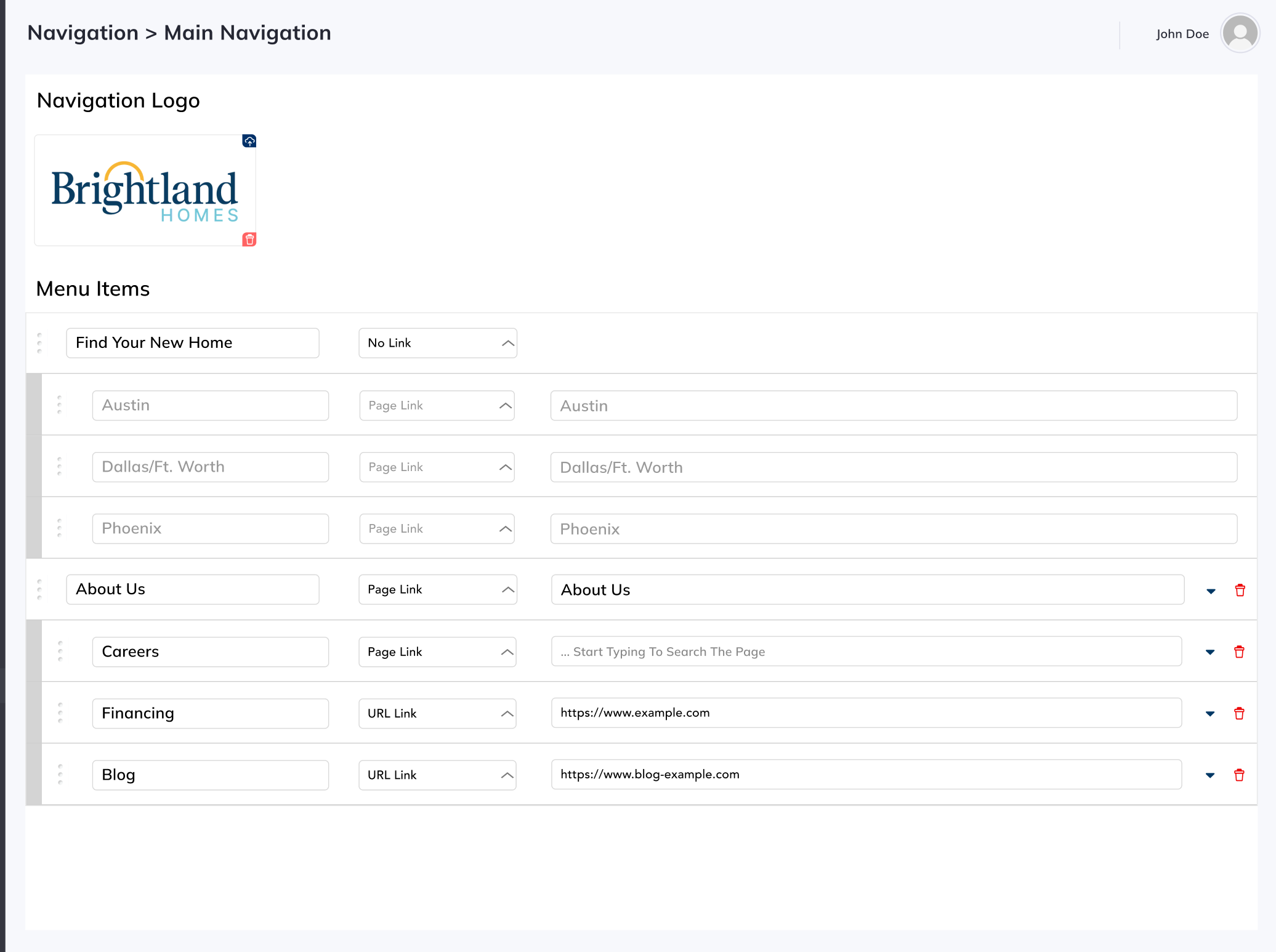Click the Navigation breadcrumb link
This screenshot has width=1276, height=952.
tap(83, 33)
